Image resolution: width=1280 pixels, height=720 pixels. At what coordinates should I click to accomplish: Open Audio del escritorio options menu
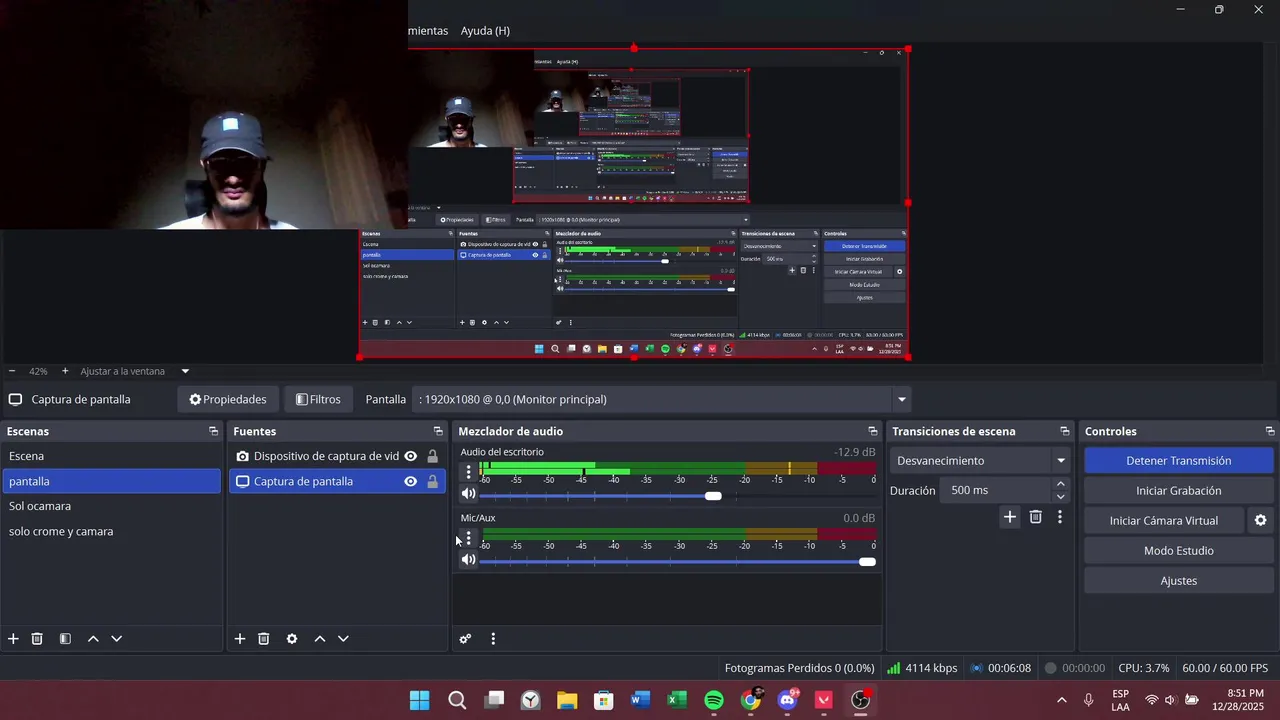tap(468, 472)
